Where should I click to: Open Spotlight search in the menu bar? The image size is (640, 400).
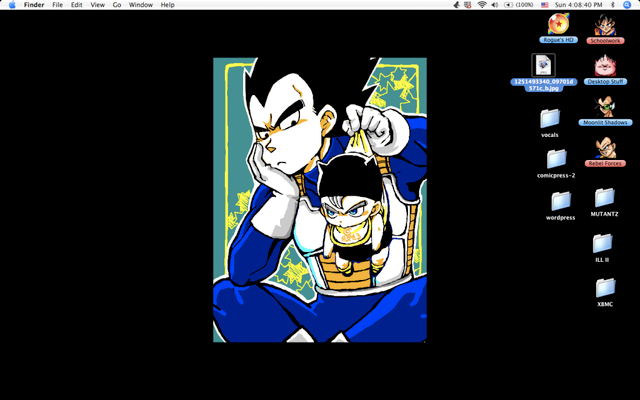(627, 5)
